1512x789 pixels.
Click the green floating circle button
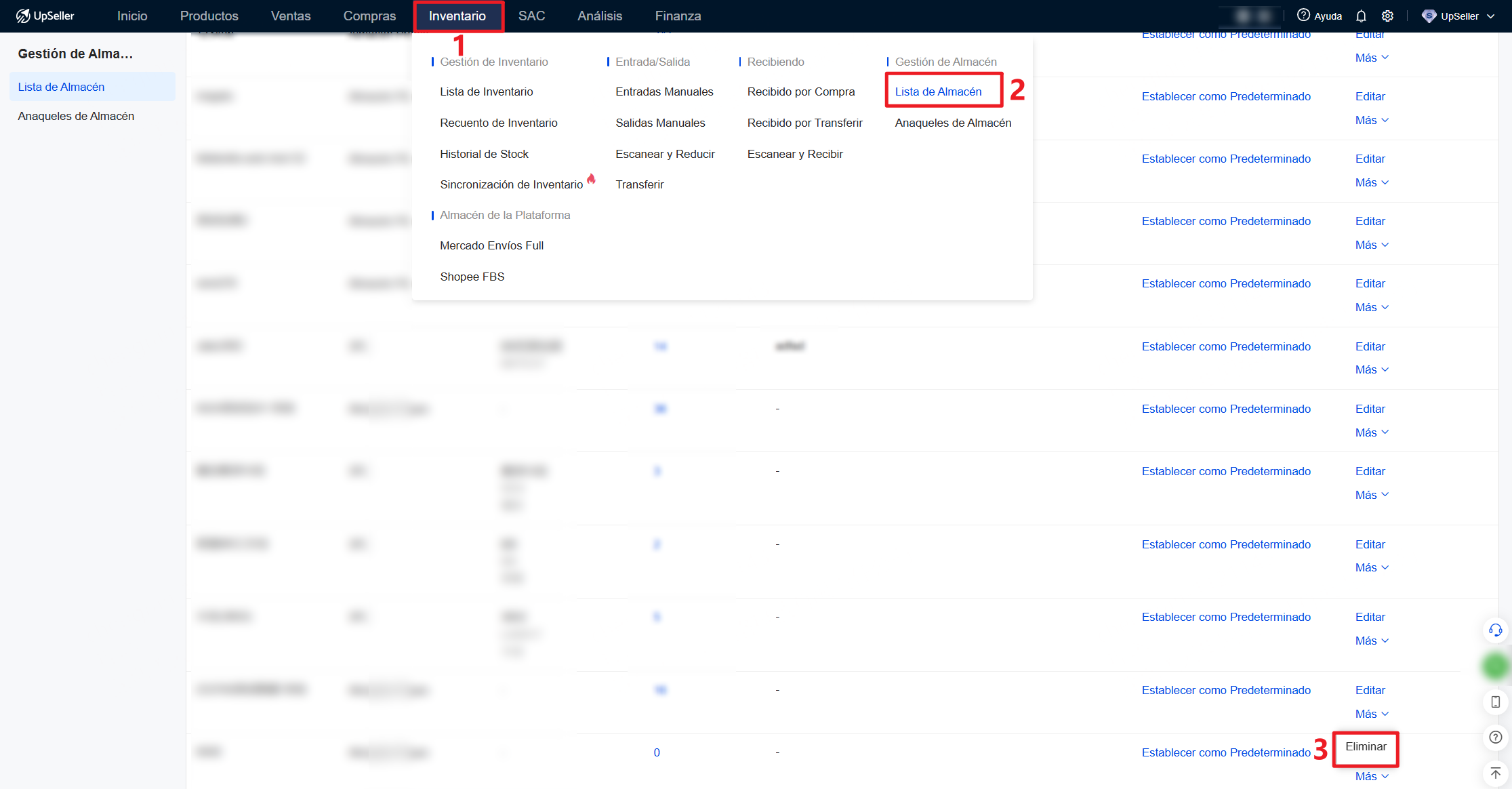pyautogui.click(x=1495, y=666)
